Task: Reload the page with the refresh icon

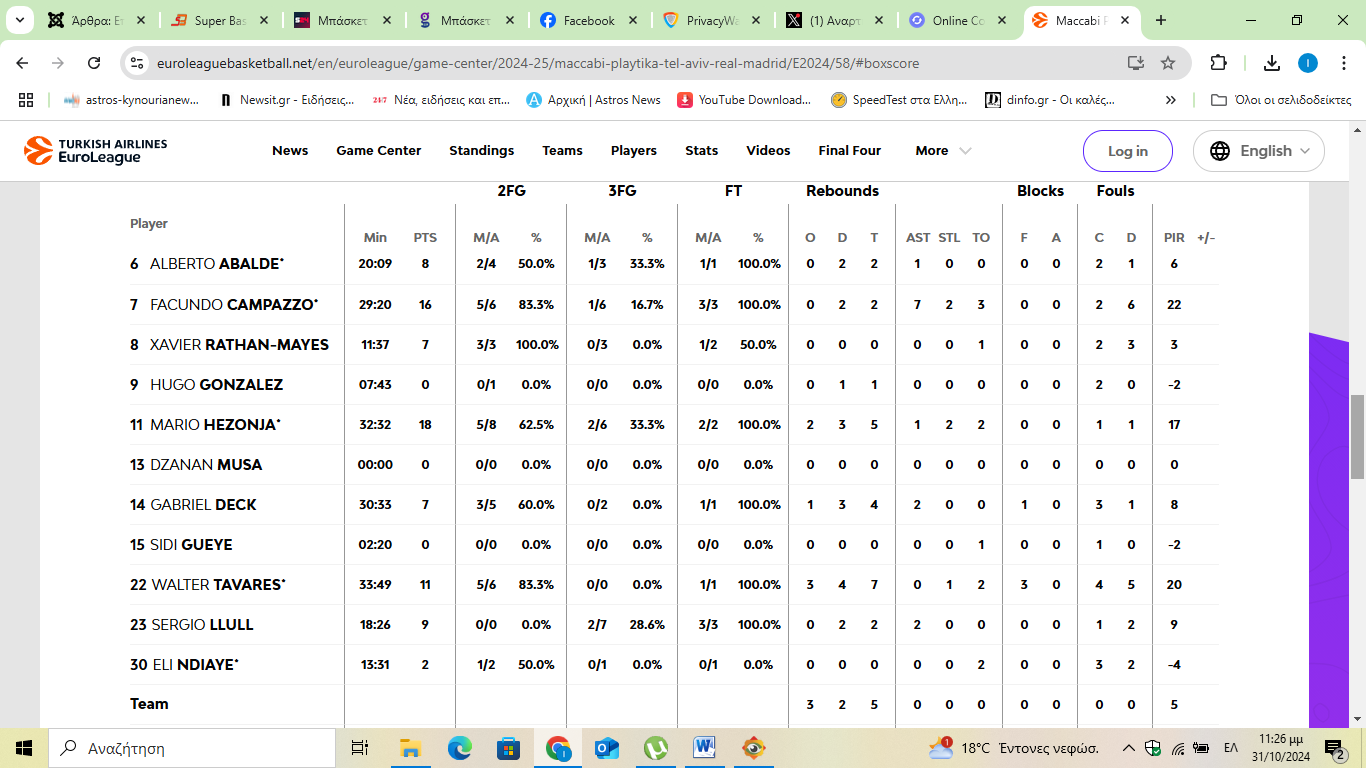Action: [94, 63]
